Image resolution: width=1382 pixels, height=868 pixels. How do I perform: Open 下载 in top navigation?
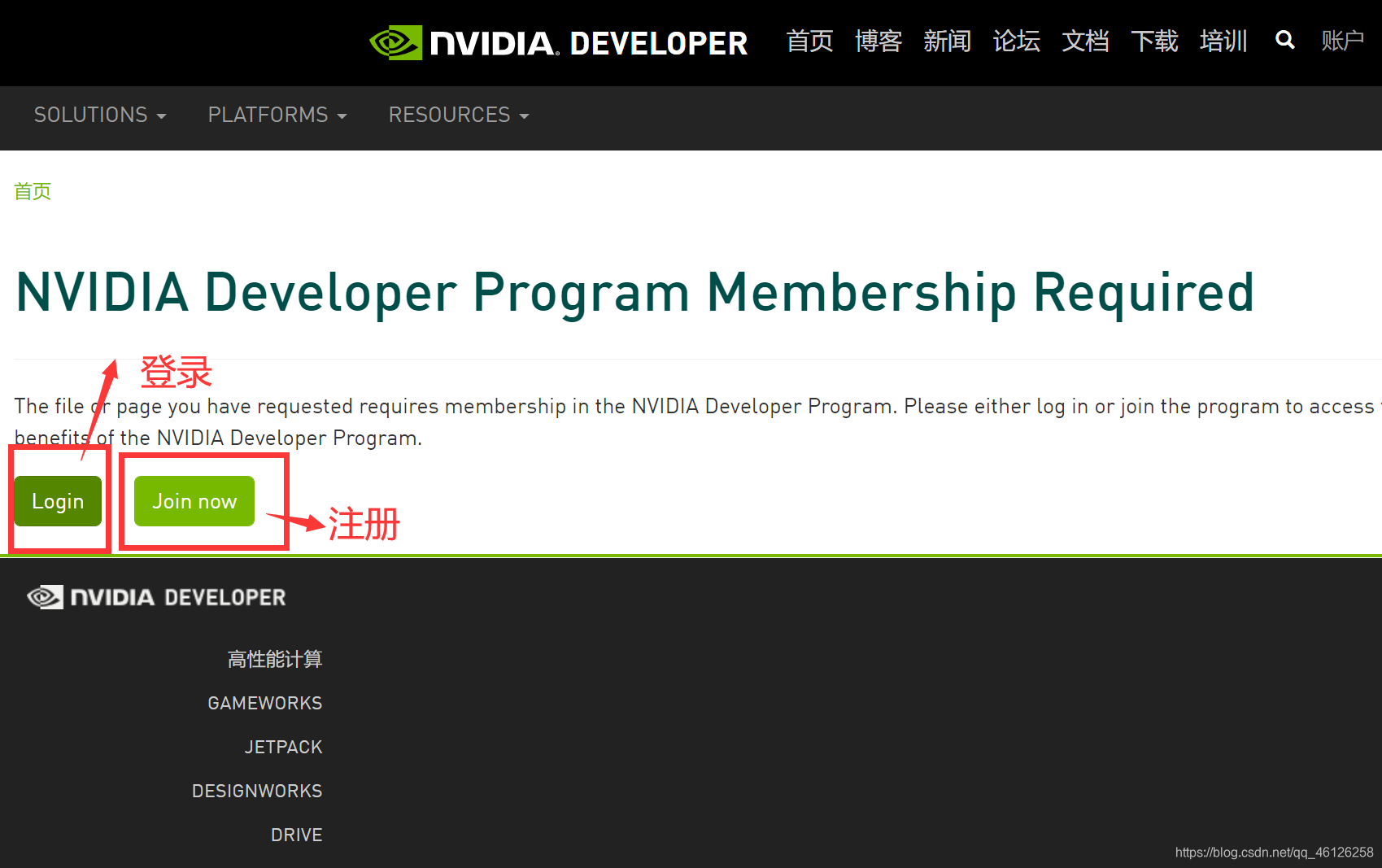click(x=1154, y=41)
